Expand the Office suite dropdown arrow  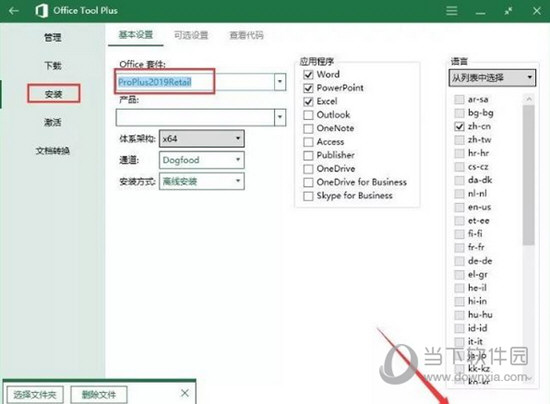[280, 82]
